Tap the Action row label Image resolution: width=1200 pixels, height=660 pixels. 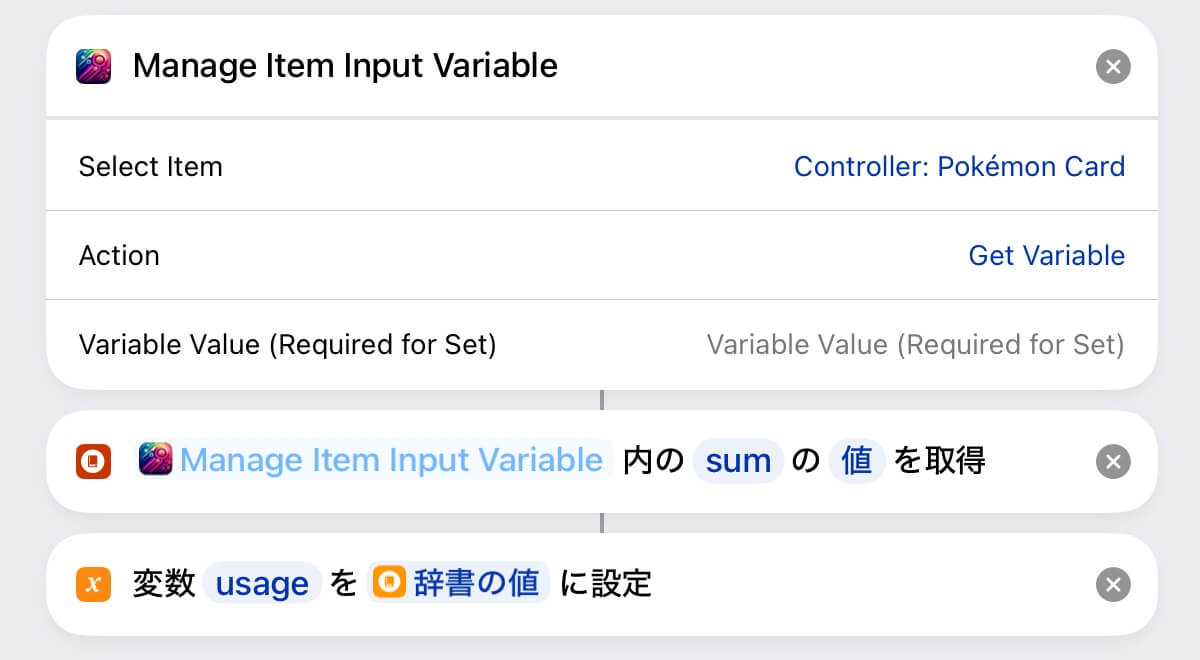119,255
